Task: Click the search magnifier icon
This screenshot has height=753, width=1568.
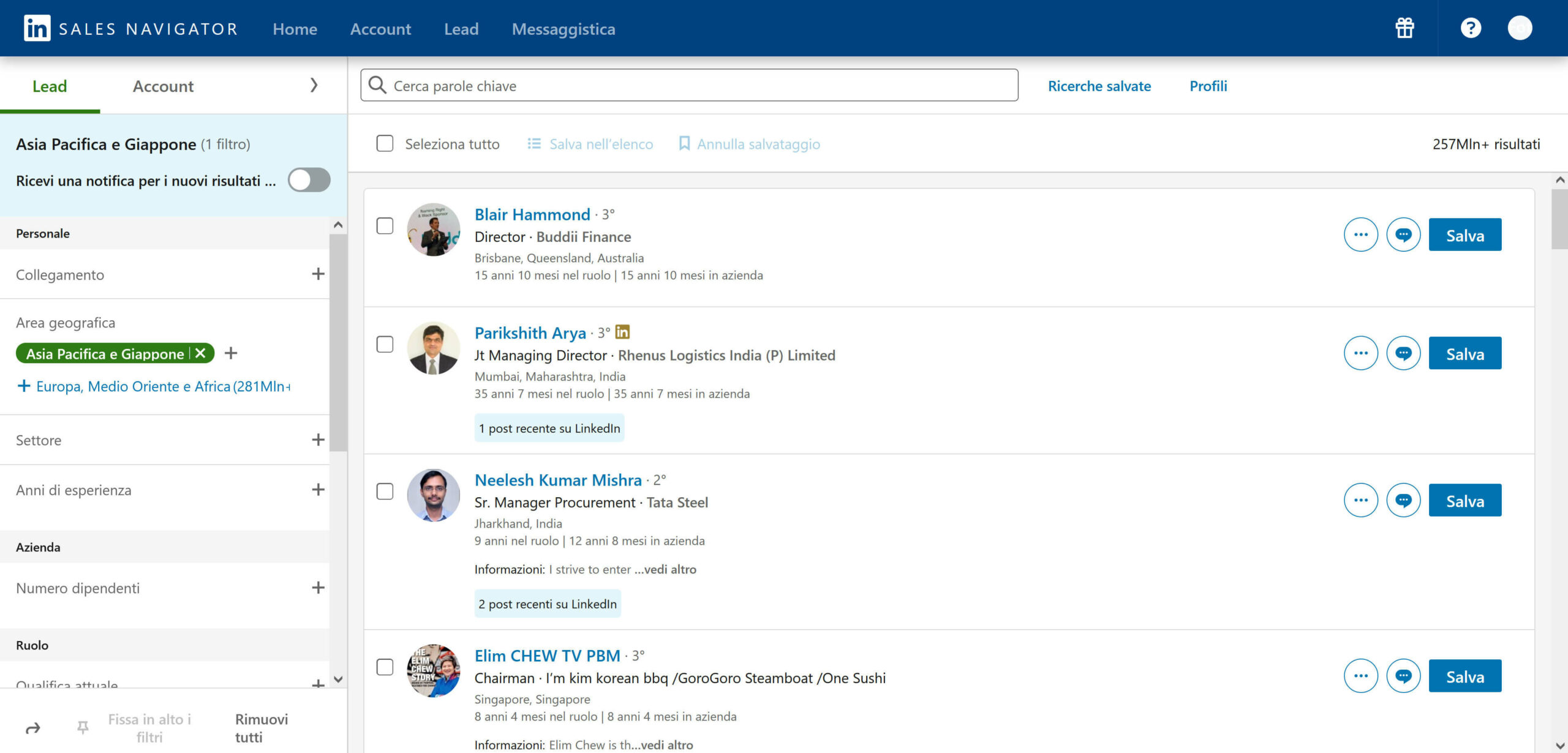Action: pos(377,85)
